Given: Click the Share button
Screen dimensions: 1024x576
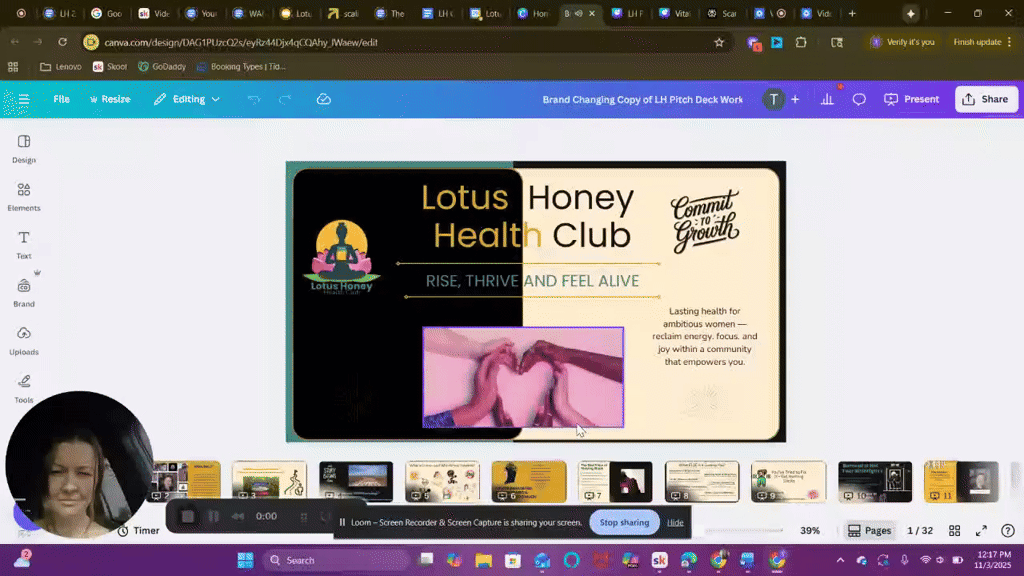Looking at the screenshot, I should click(985, 99).
